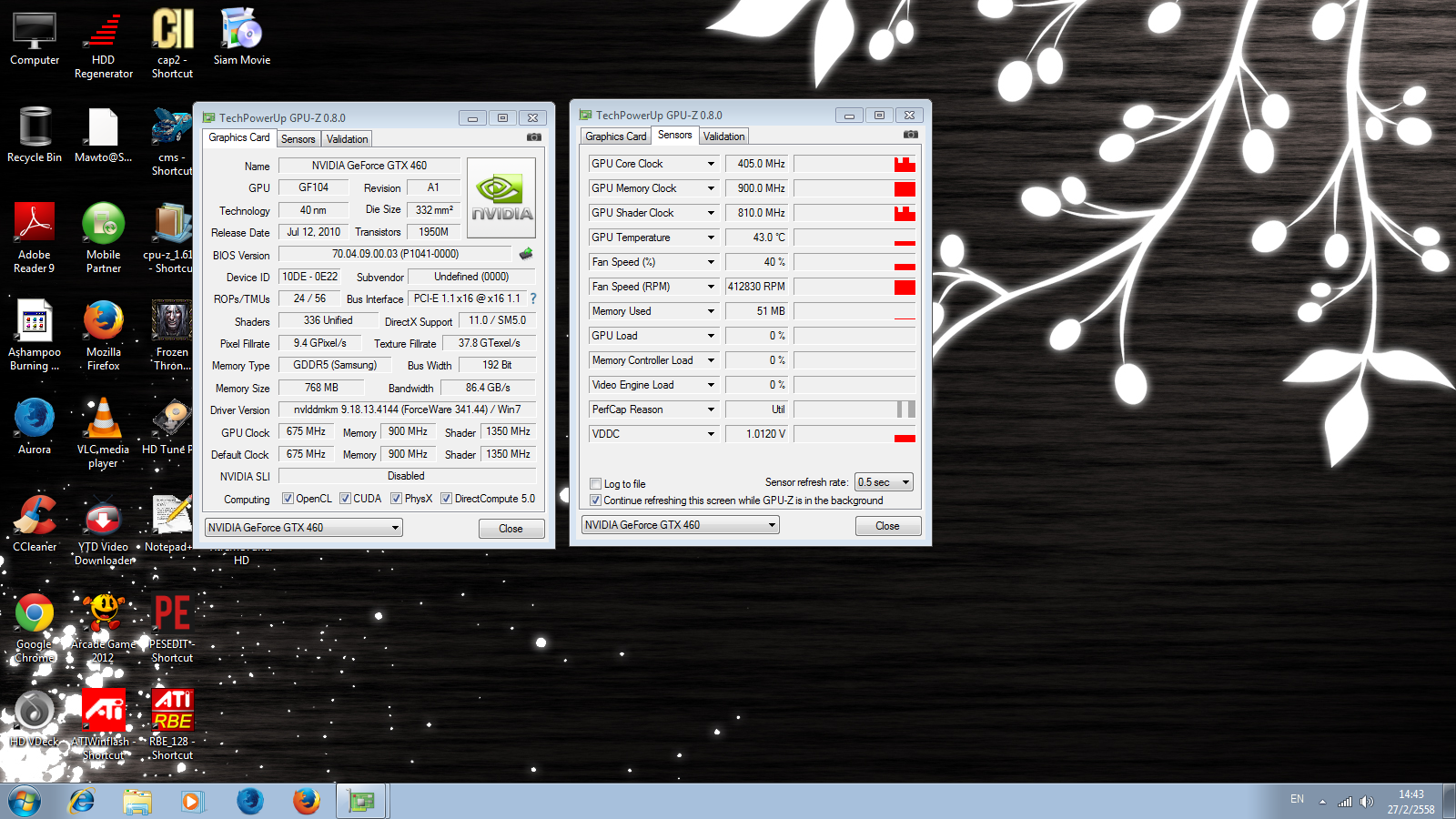Open GPU selector dropdown in Graphics Card window

pyautogui.click(x=303, y=528)
